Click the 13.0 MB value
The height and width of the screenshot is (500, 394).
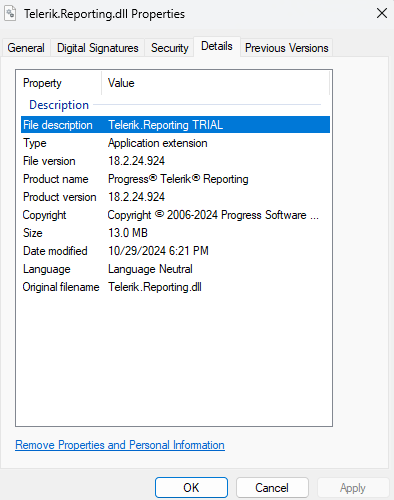pos(128,233)
